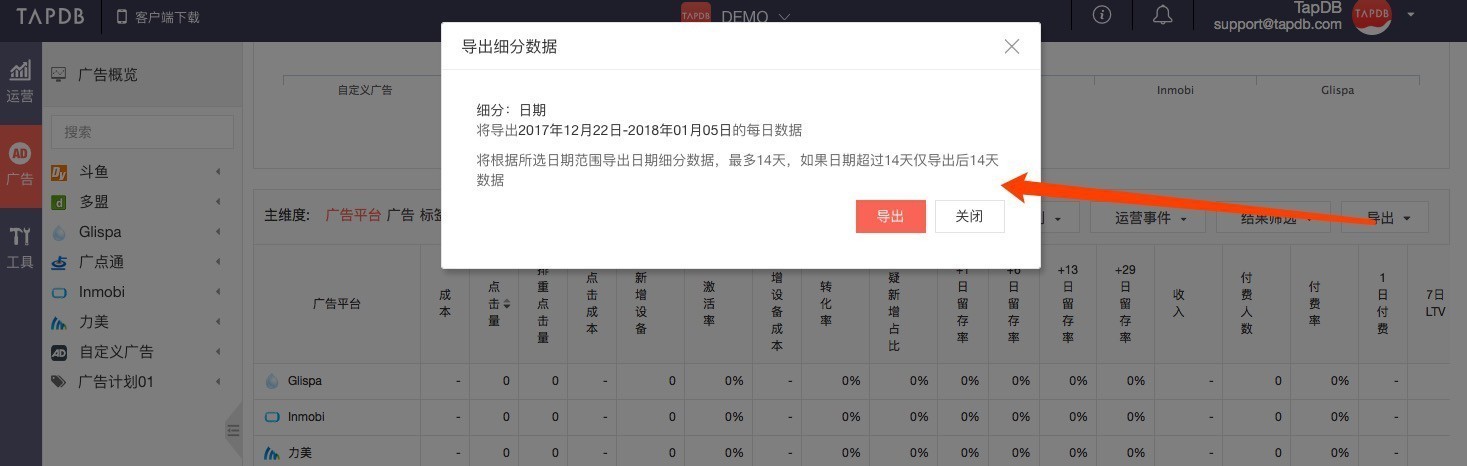Type in the 搜索 search field
The height and width of the screenshot is (466, 1467).
142,132
